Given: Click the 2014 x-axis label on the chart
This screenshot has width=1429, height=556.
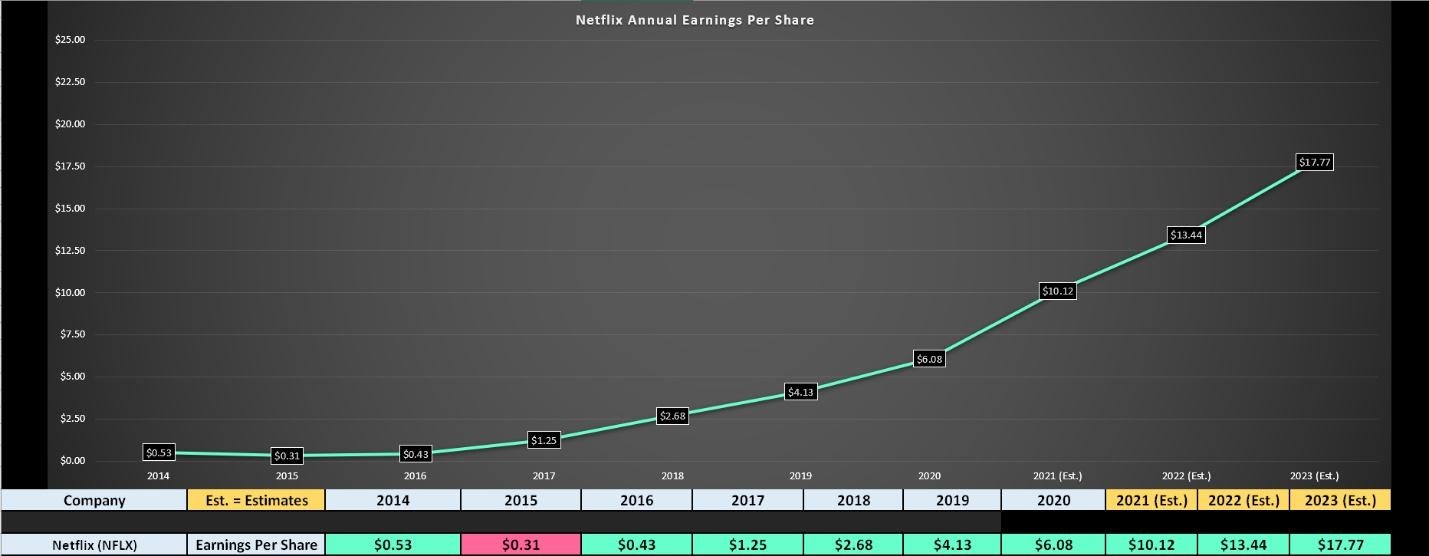Looking at the screenshot, I should (158, 476).
